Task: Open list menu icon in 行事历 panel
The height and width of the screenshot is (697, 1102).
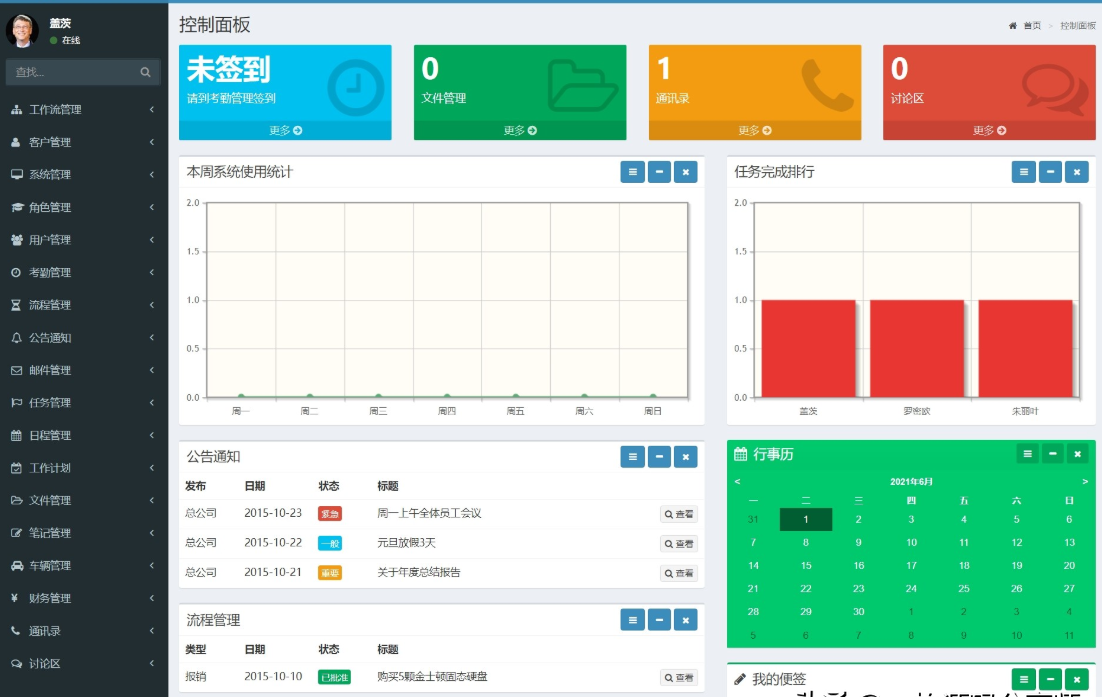Action: click(x=1027, y=454)
